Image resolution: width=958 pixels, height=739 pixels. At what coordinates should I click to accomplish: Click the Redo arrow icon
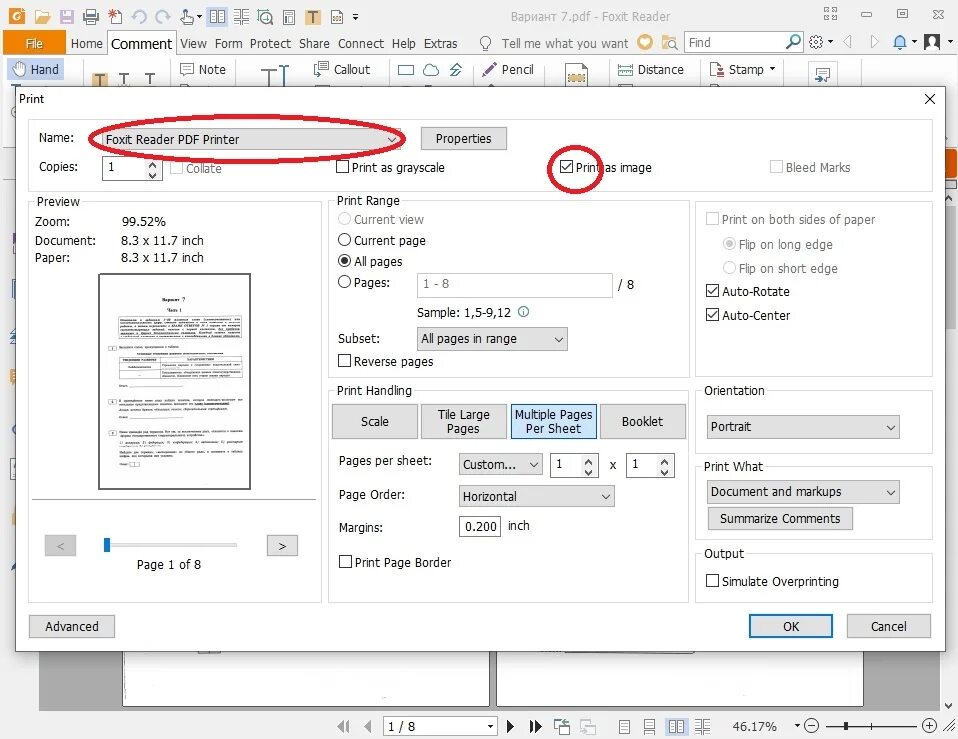point(163,16)
